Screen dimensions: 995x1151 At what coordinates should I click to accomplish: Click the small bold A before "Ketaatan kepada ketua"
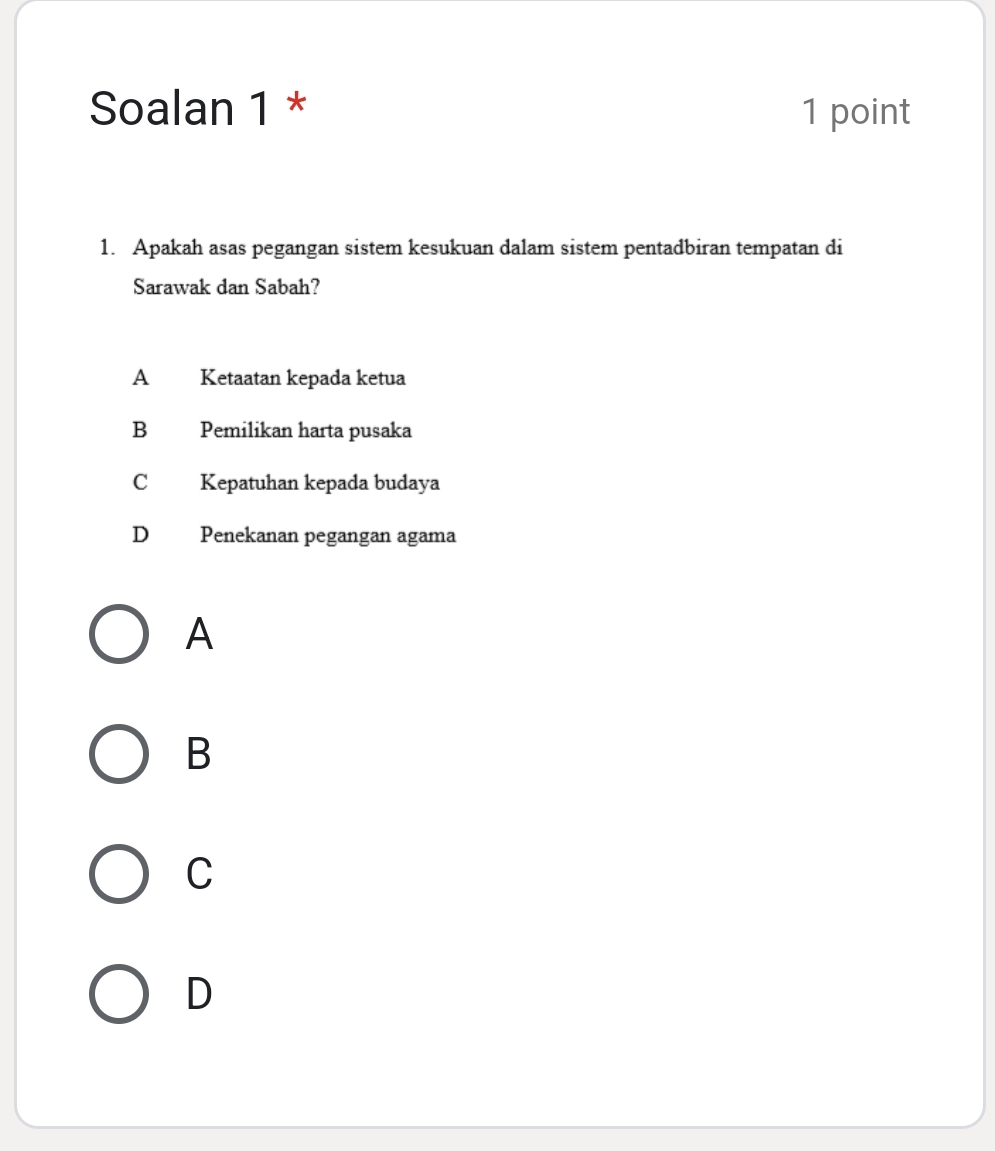tap(140, 378)
